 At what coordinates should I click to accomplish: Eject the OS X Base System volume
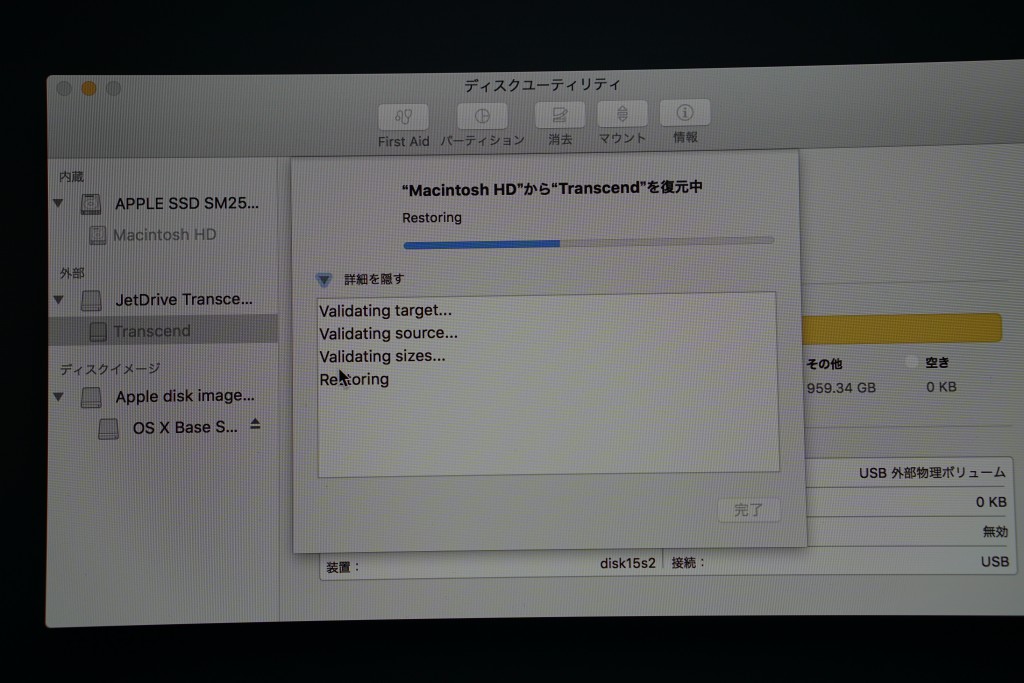[x=255, y=424]
